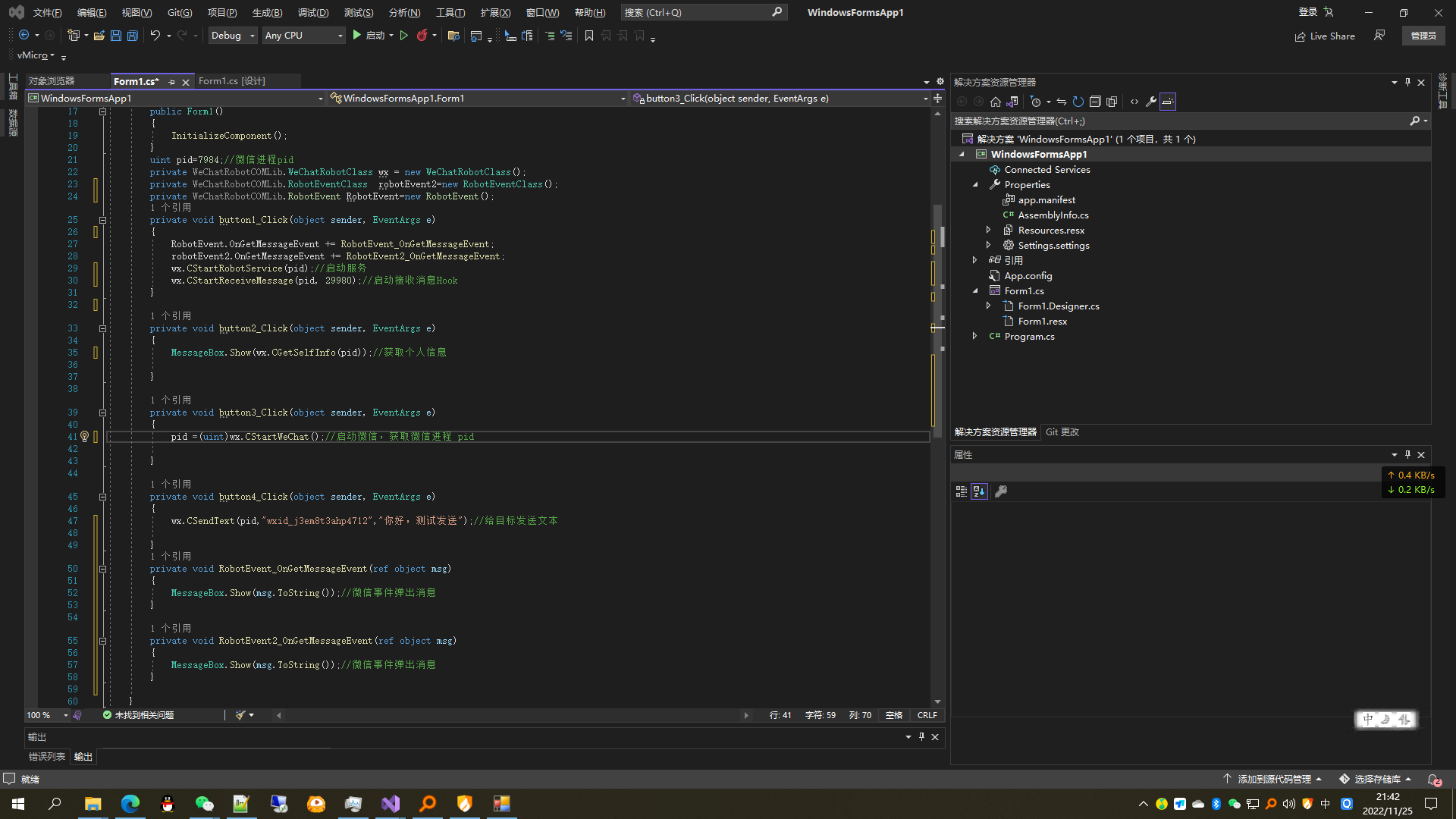
Task: Click the Hot Reload flame icon
Action: coord(422,36)
